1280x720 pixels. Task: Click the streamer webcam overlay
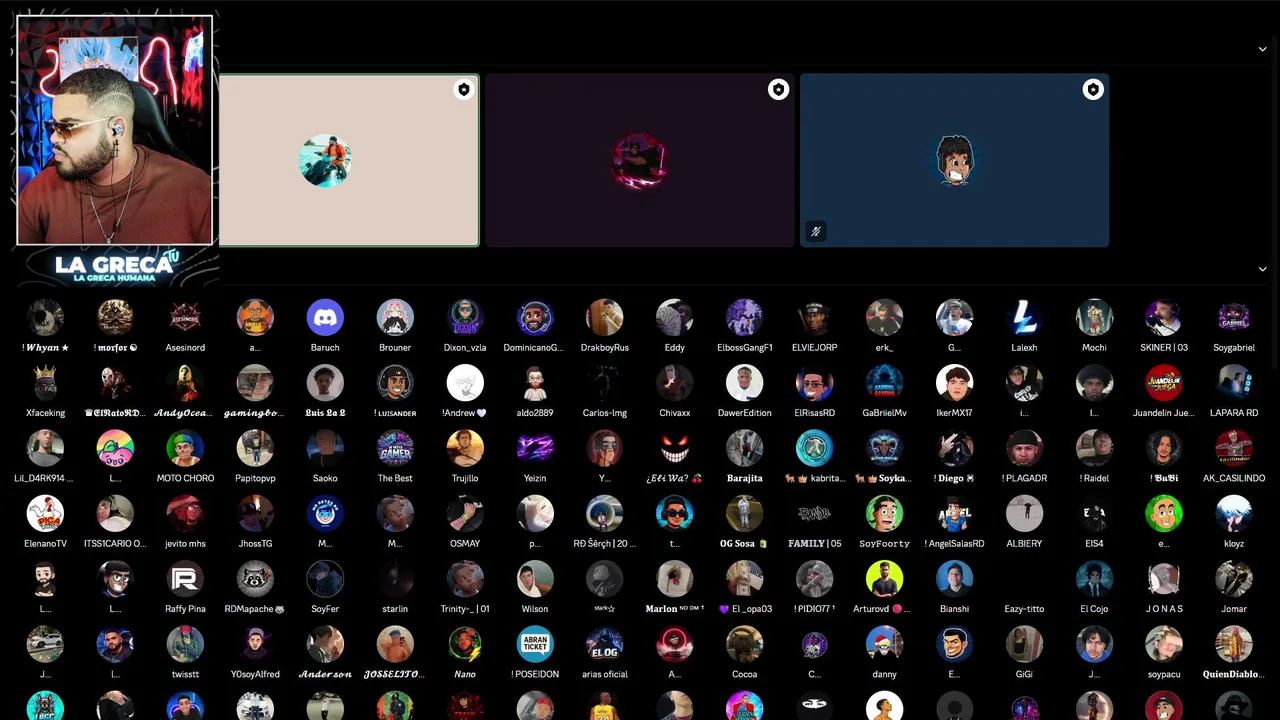115,130
